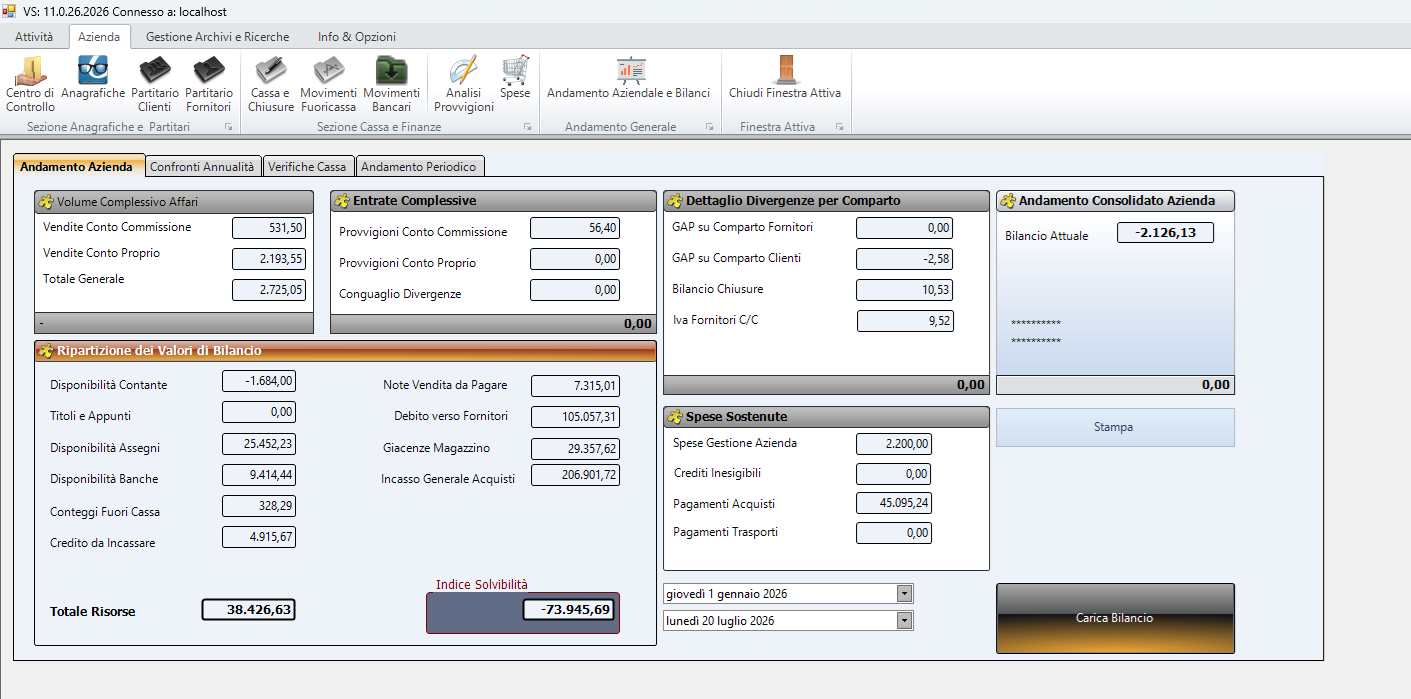Switch to Confronti Annualità tab
The image size is (1411, 699).
204,167
